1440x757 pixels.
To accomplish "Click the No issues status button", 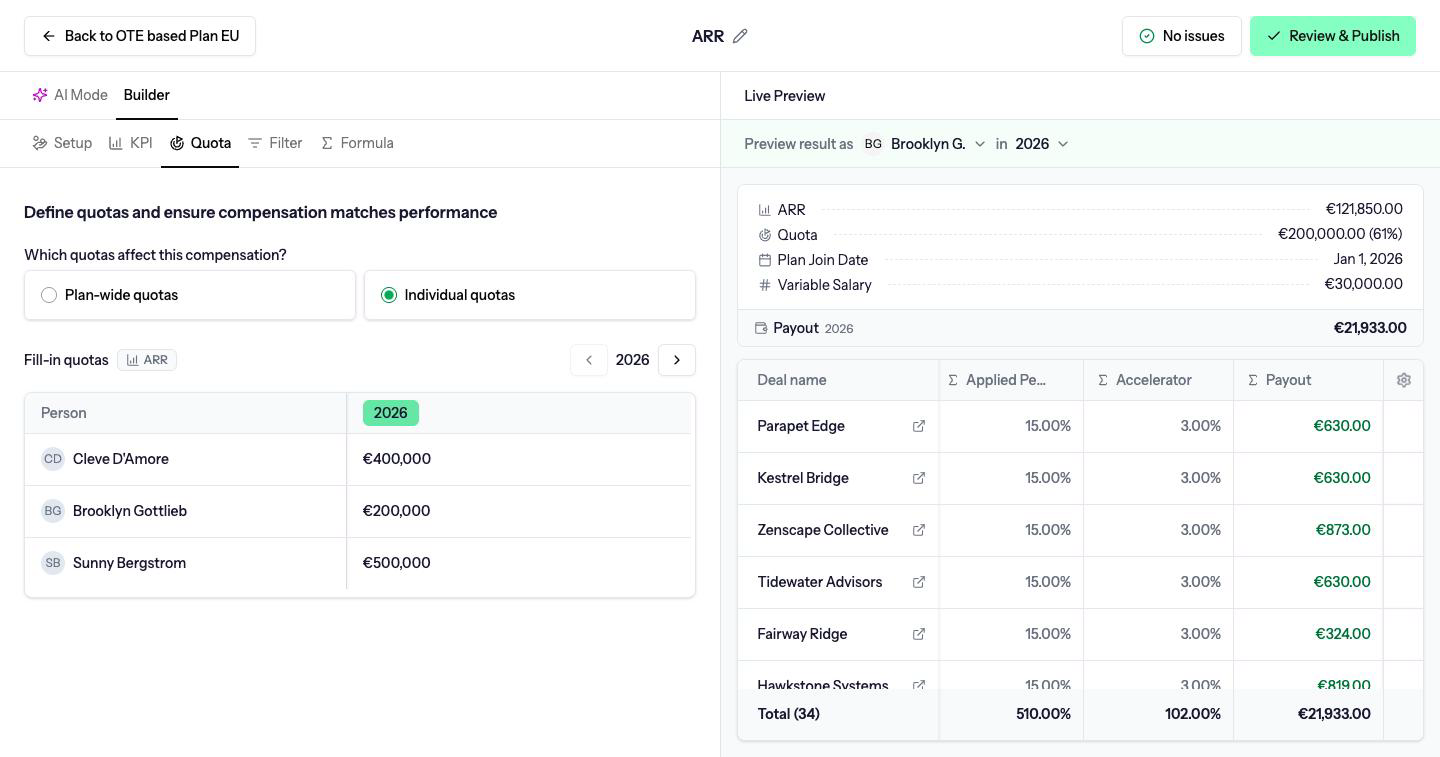I will click(x=1182, y=36).
